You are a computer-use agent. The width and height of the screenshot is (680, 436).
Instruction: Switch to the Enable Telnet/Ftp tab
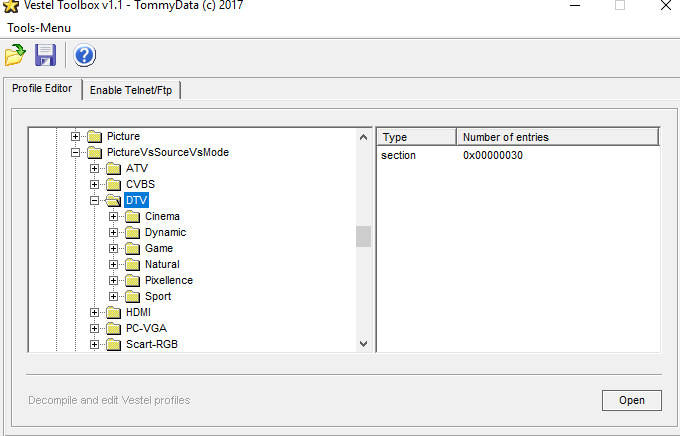[x=131, y=90]
